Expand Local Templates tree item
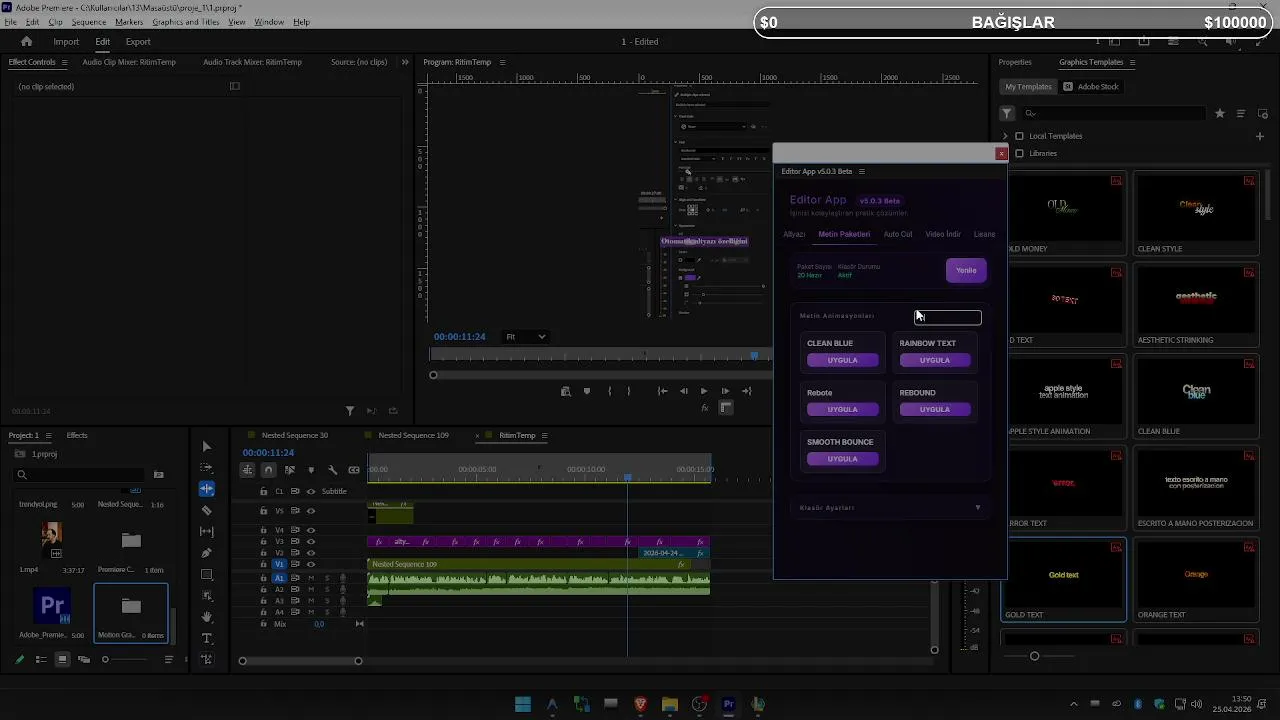1280x720 pixels. [1006, 136]
